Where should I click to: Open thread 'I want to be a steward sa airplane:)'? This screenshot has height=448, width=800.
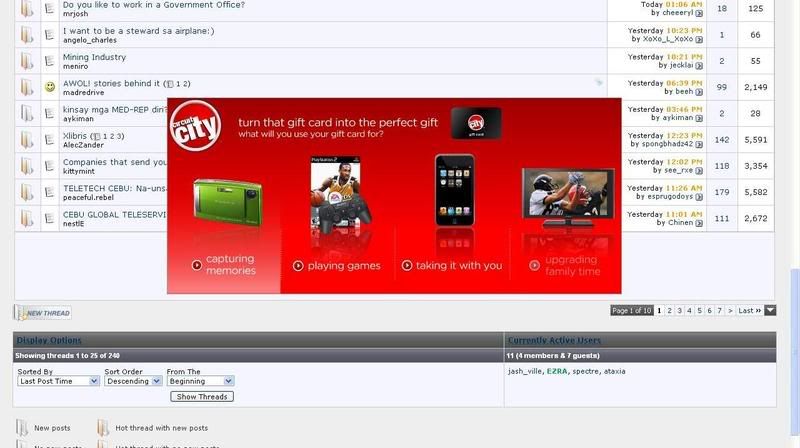[x=138, y=31]
